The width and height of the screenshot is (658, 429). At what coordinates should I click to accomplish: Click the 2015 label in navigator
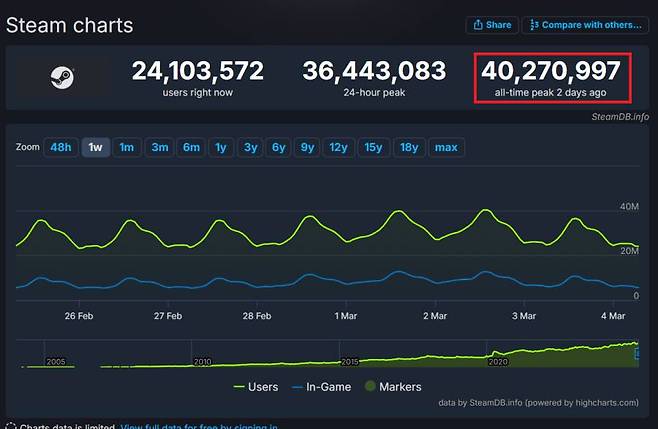(350, 361)
